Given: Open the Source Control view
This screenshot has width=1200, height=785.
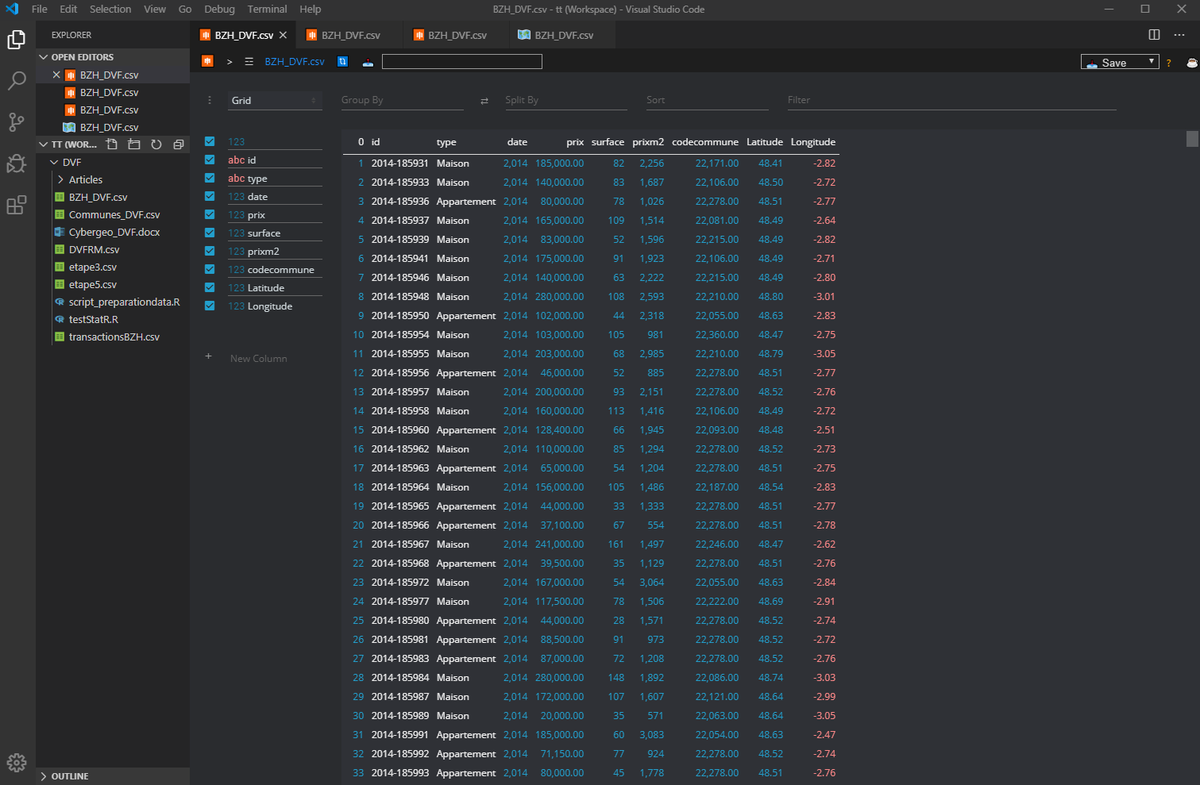Looking at the screenshot, I should [17, 122].
